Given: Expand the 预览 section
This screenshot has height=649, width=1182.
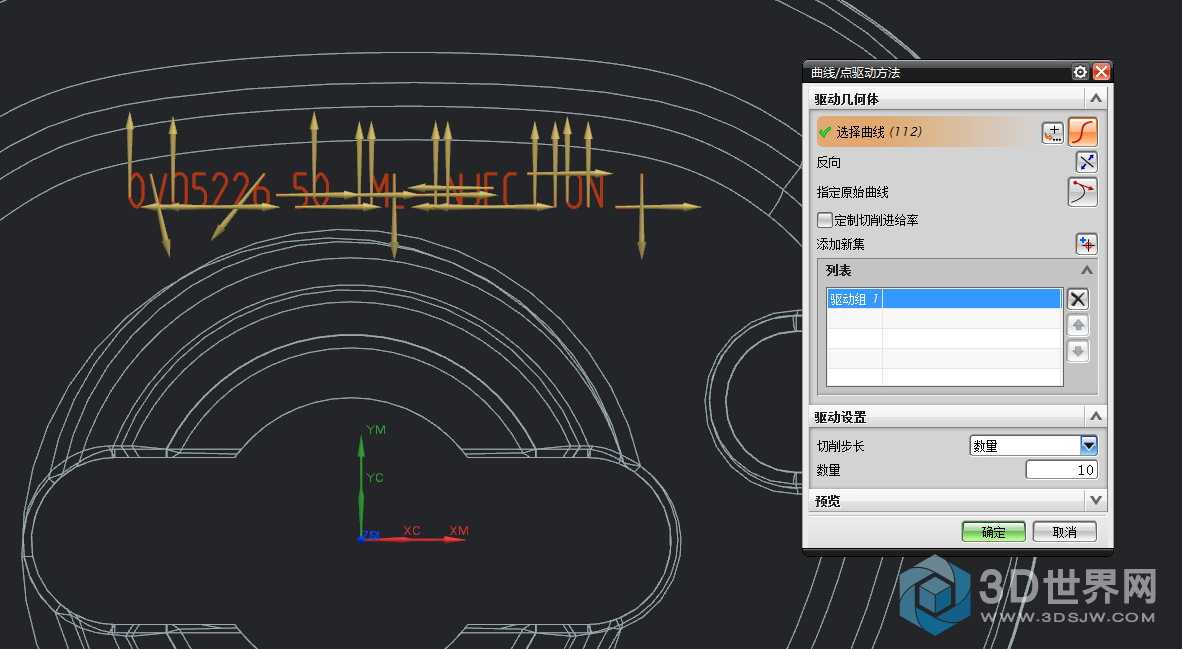Looking at the screenshot, I should click(1096, 500).
